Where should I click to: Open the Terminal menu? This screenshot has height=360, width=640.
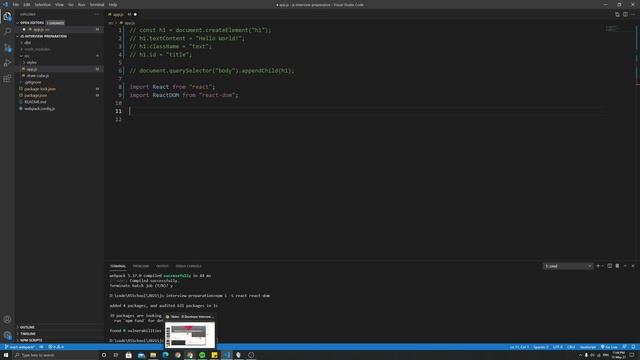[x=97, y=4]
